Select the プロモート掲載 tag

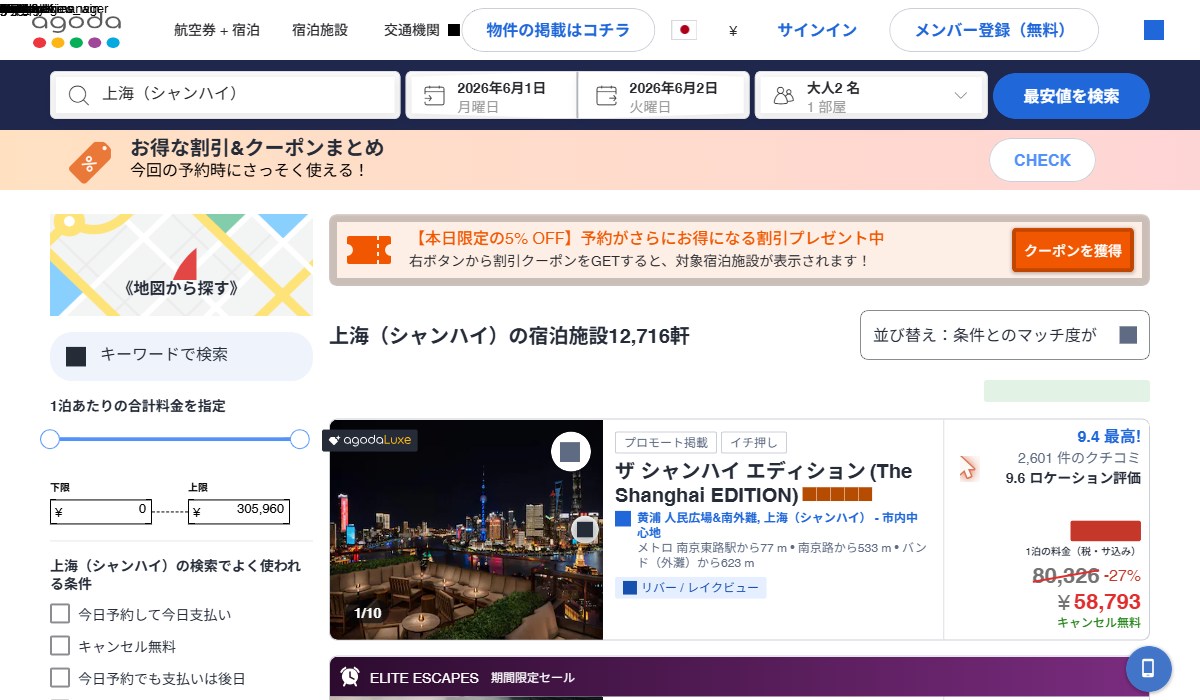click(x=666, y=442)
